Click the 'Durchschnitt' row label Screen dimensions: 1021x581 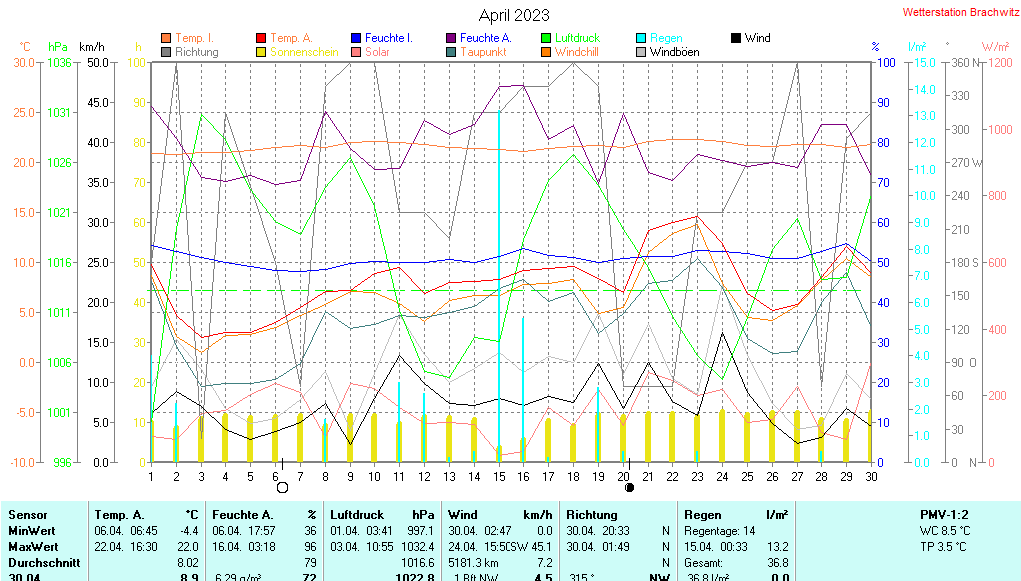point(44,563)
